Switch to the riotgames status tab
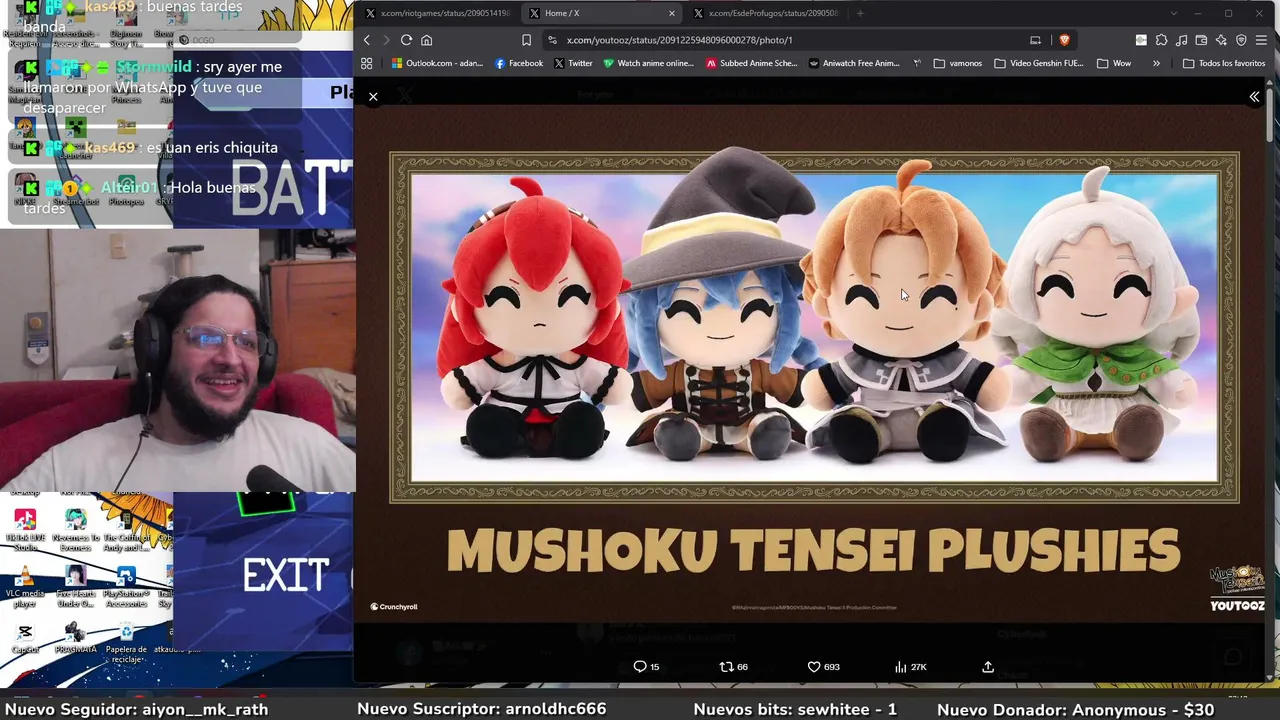 tap(438, 13)
